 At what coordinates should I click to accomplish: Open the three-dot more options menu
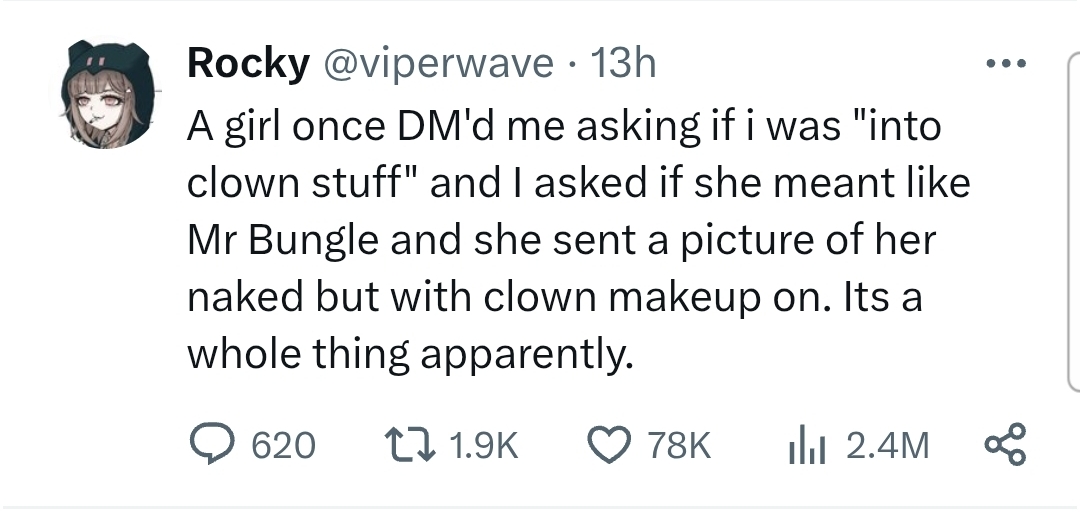[1006, 63]
